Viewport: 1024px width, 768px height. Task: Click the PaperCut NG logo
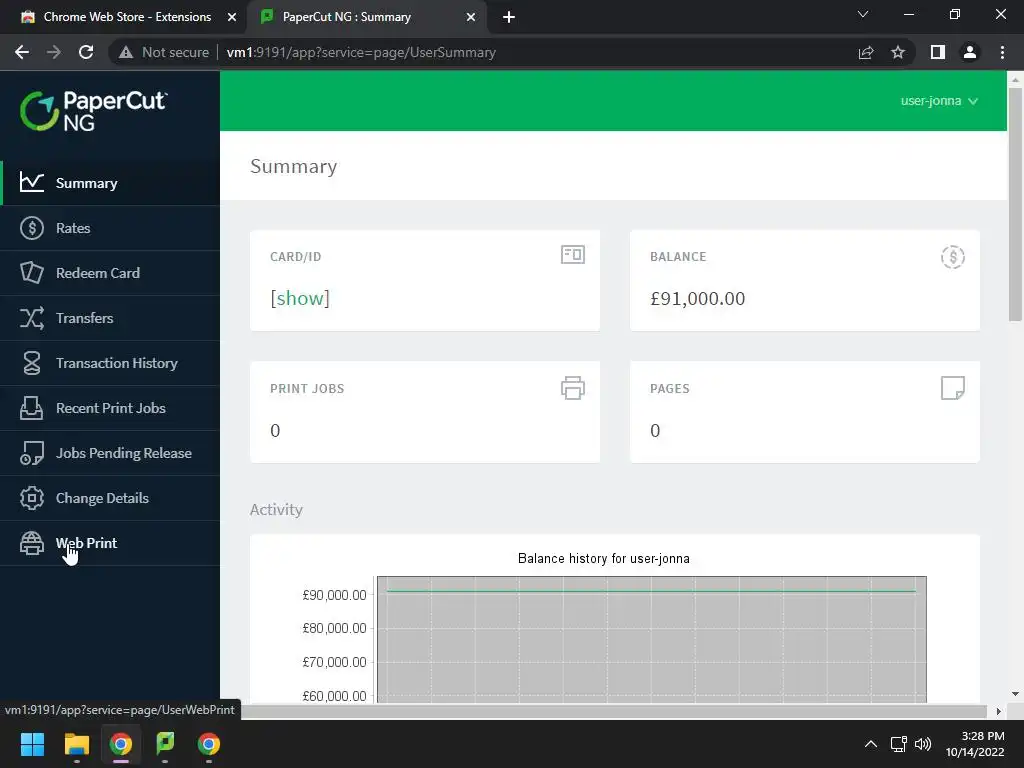point(93,111)
